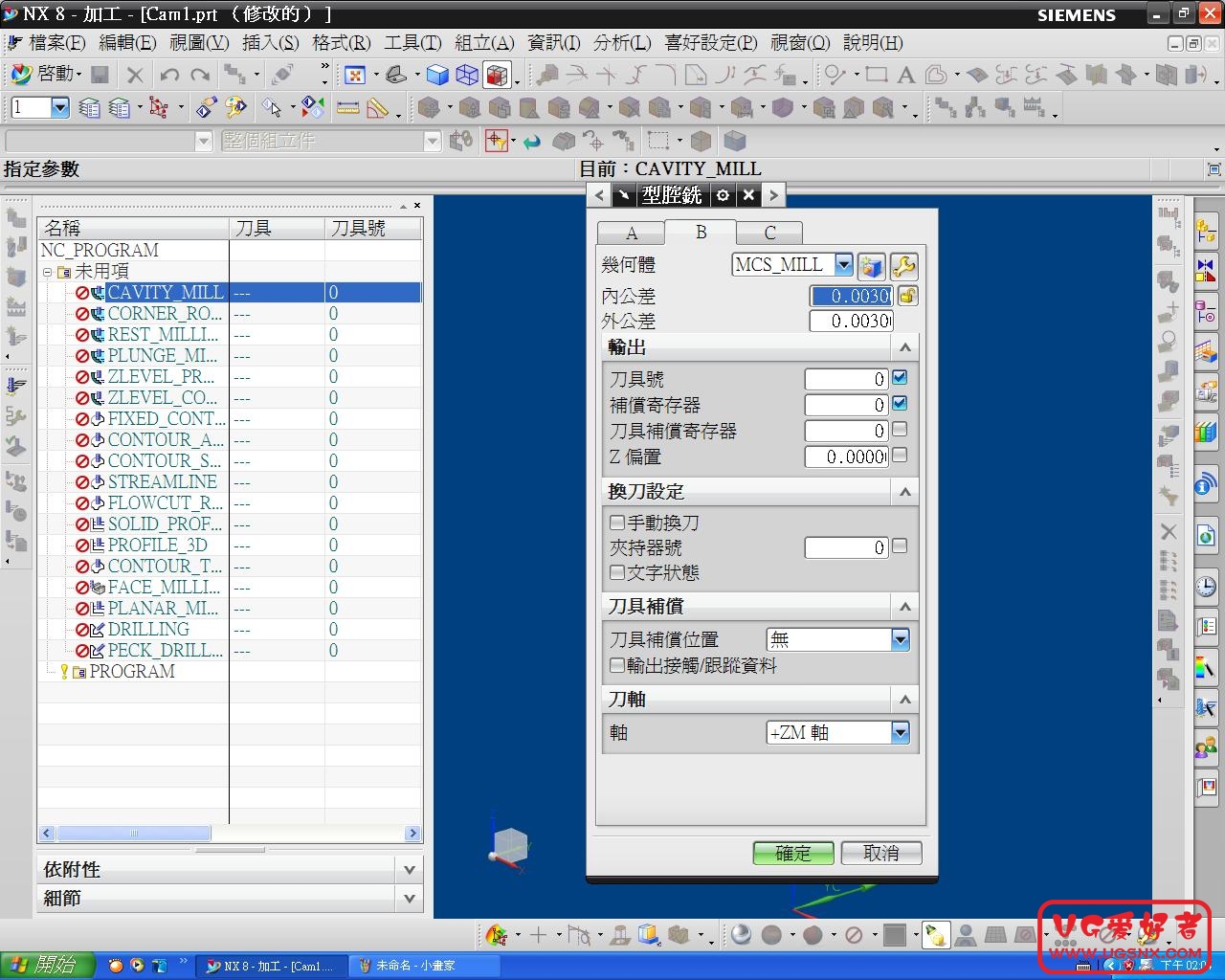Click the 夾持器號 number field
The image size is (1225, 980).
point(846,547)
